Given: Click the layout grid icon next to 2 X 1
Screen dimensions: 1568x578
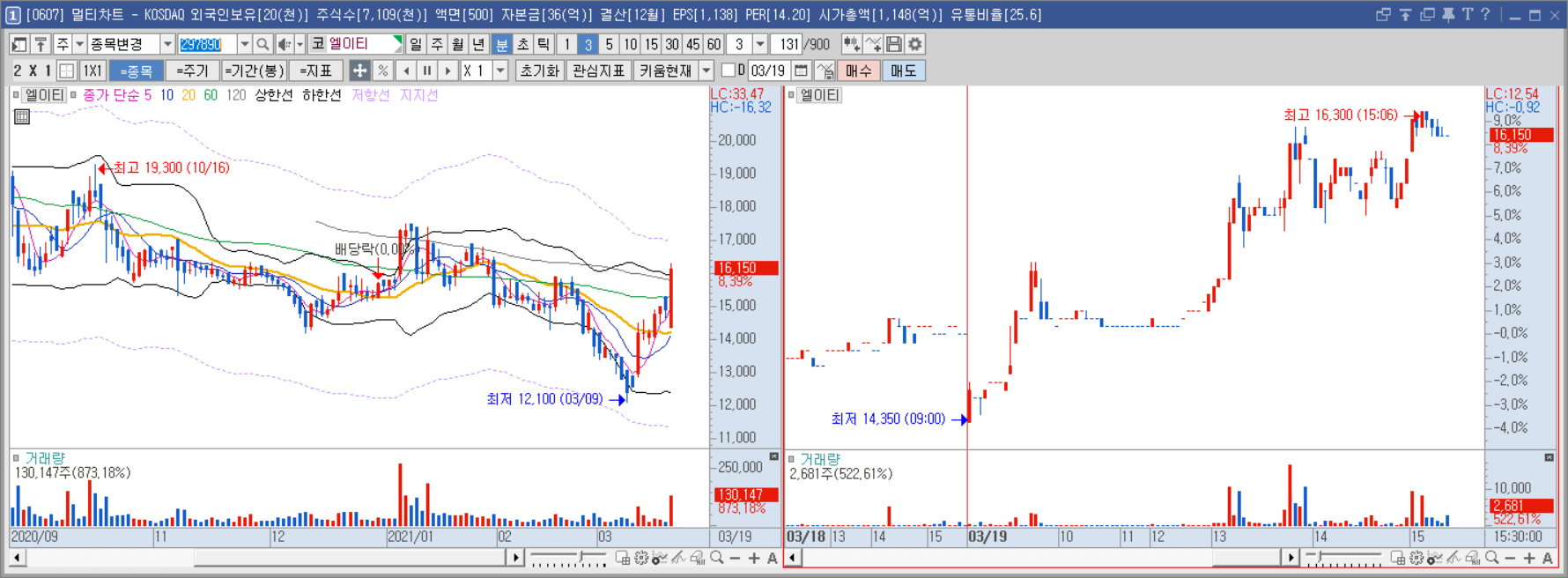Looking at the screenshot, I should 66,70.
